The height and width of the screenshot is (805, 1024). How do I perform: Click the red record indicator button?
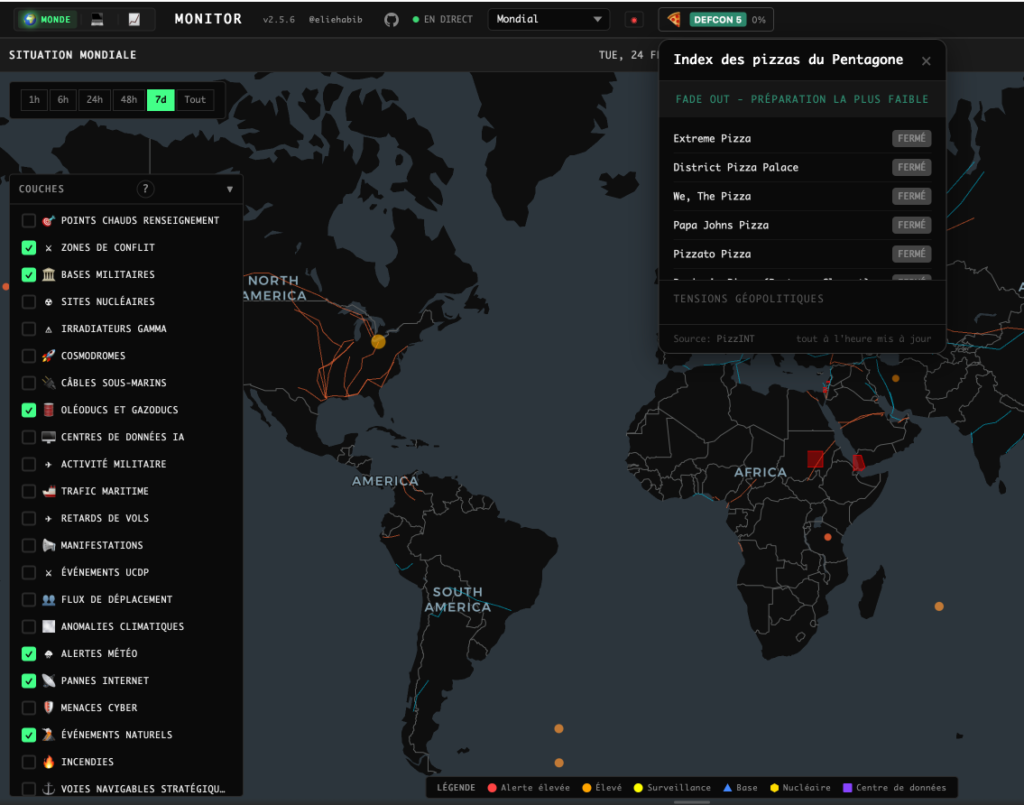coord(634,20)
